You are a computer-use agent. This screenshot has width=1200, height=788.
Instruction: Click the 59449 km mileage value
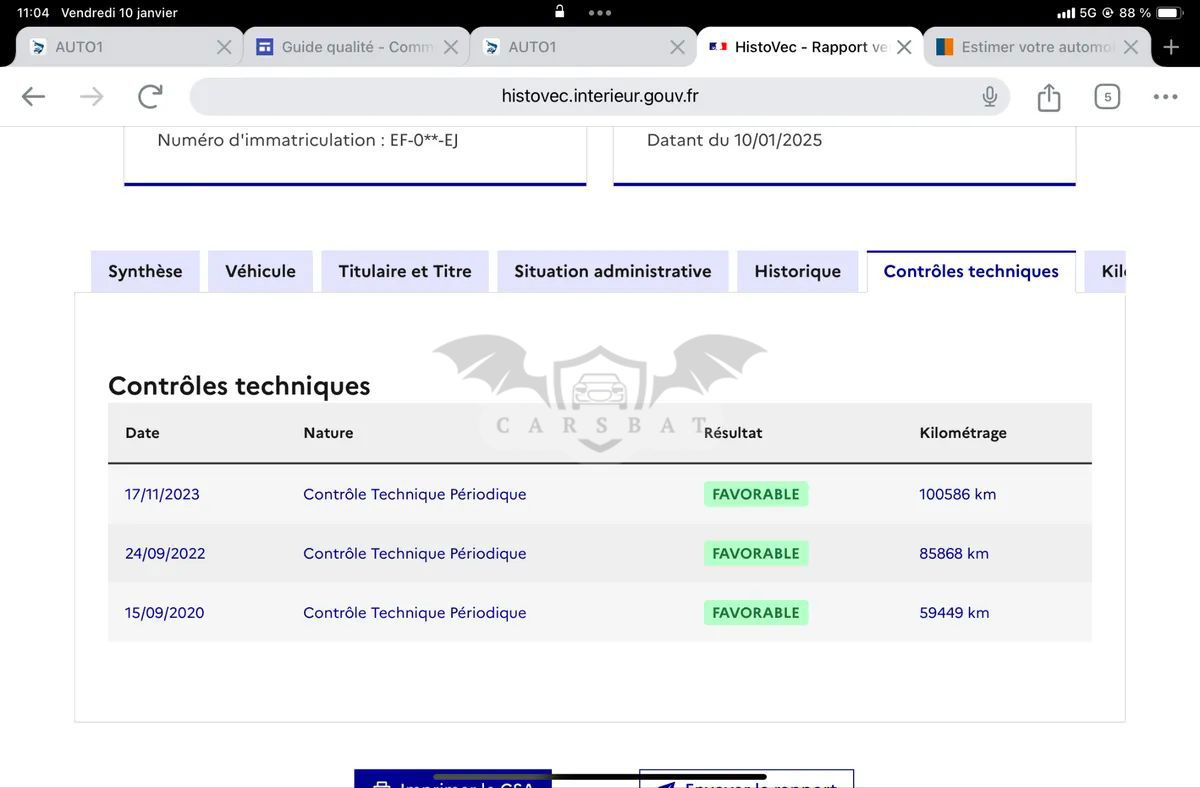pyautogui.click(x=954, y=612)
